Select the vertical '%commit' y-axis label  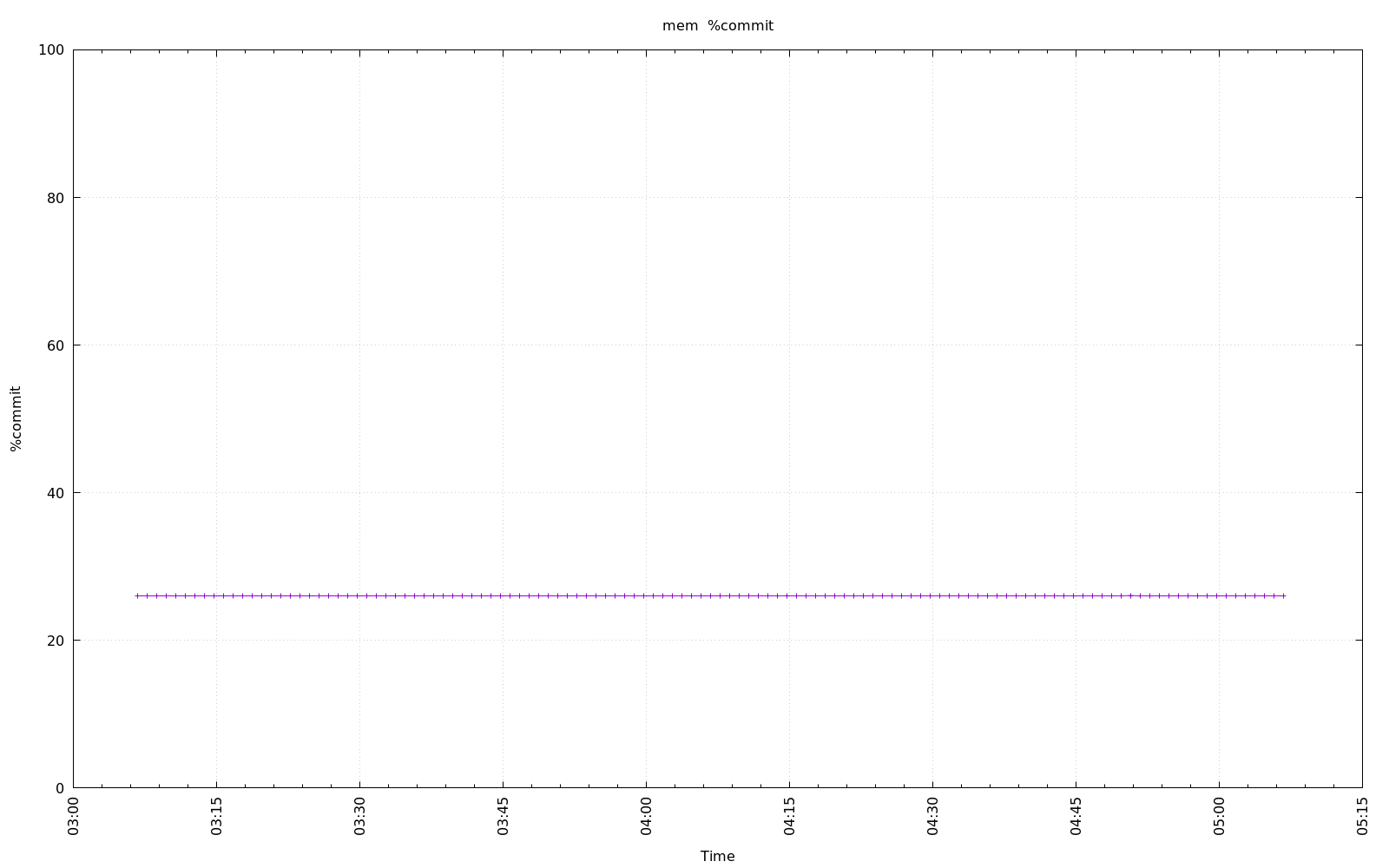pyautogui.click(x=16, y=418)
